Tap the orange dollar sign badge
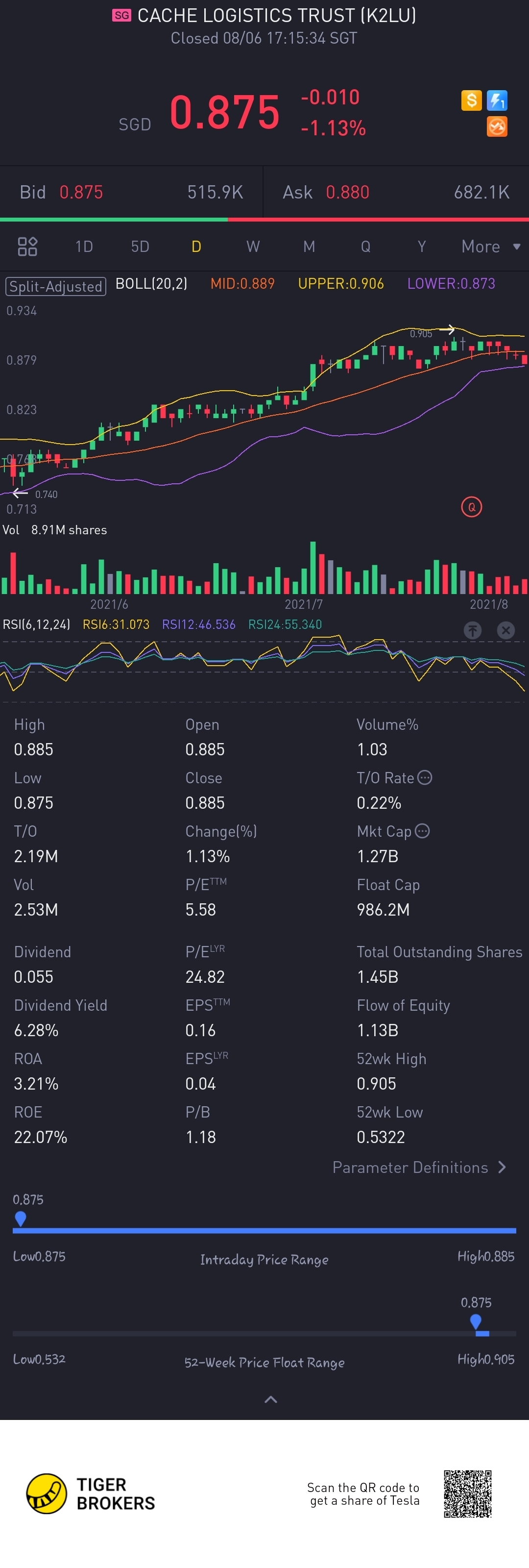 [471, 100]
